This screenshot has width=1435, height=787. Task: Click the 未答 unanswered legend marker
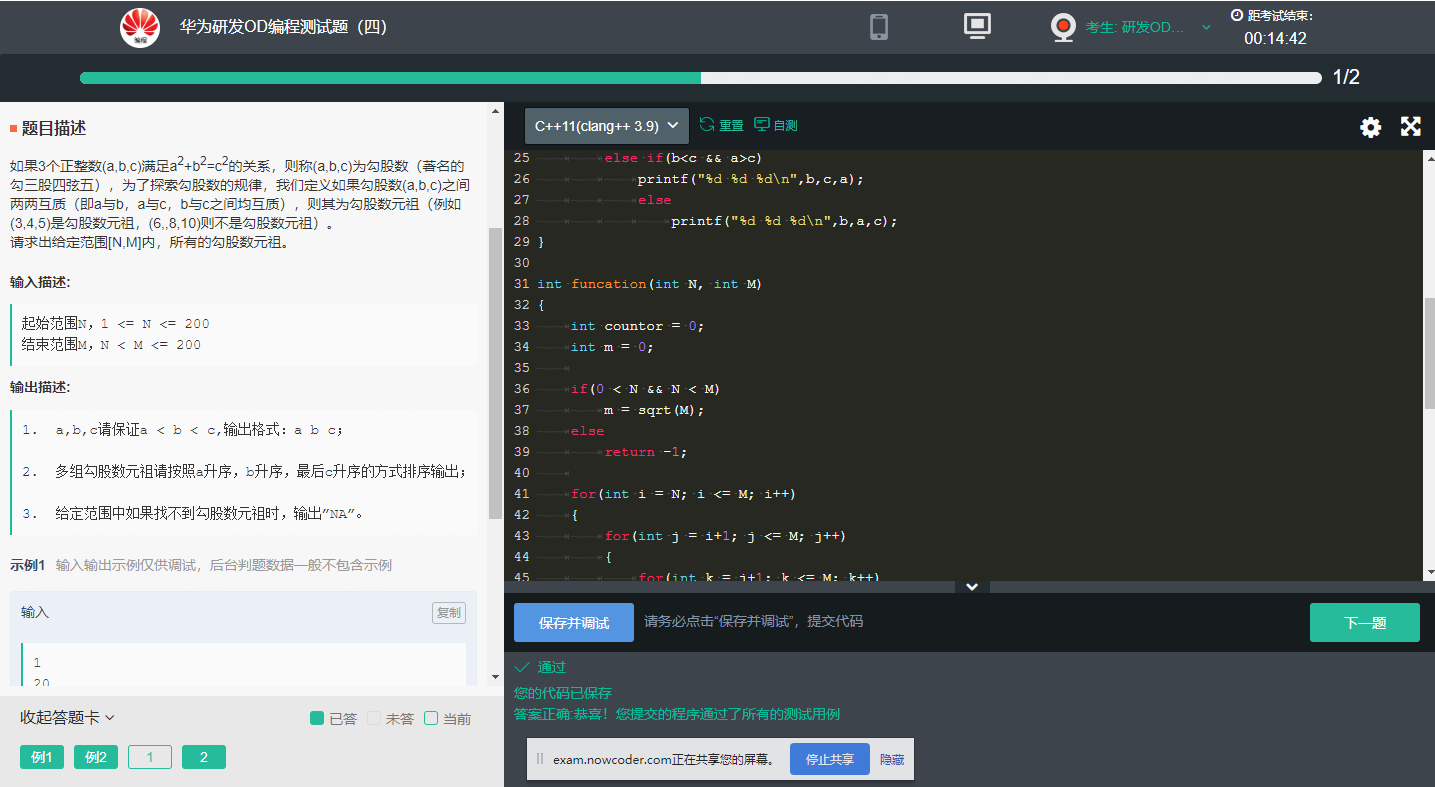[x=374, y=718]
